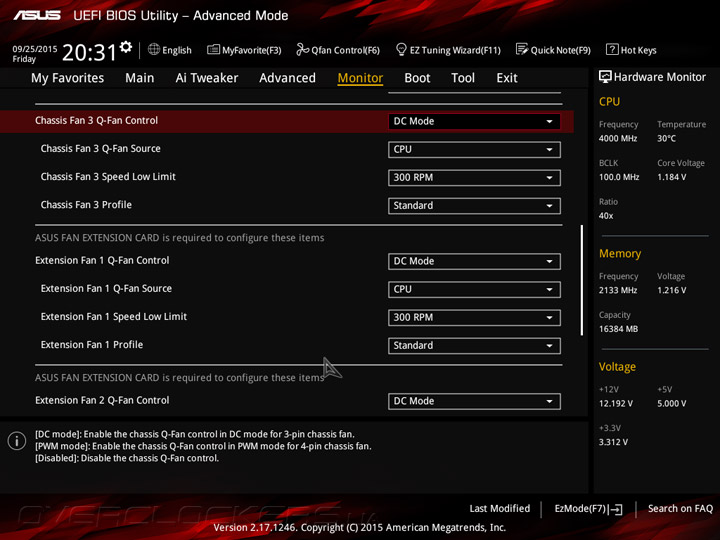The width and height of the screenshot is (720, 540).
Task: Select the Extension Fan 2 Q-Fan Control label
Action: pyautogui.click(x=102, y=400)
